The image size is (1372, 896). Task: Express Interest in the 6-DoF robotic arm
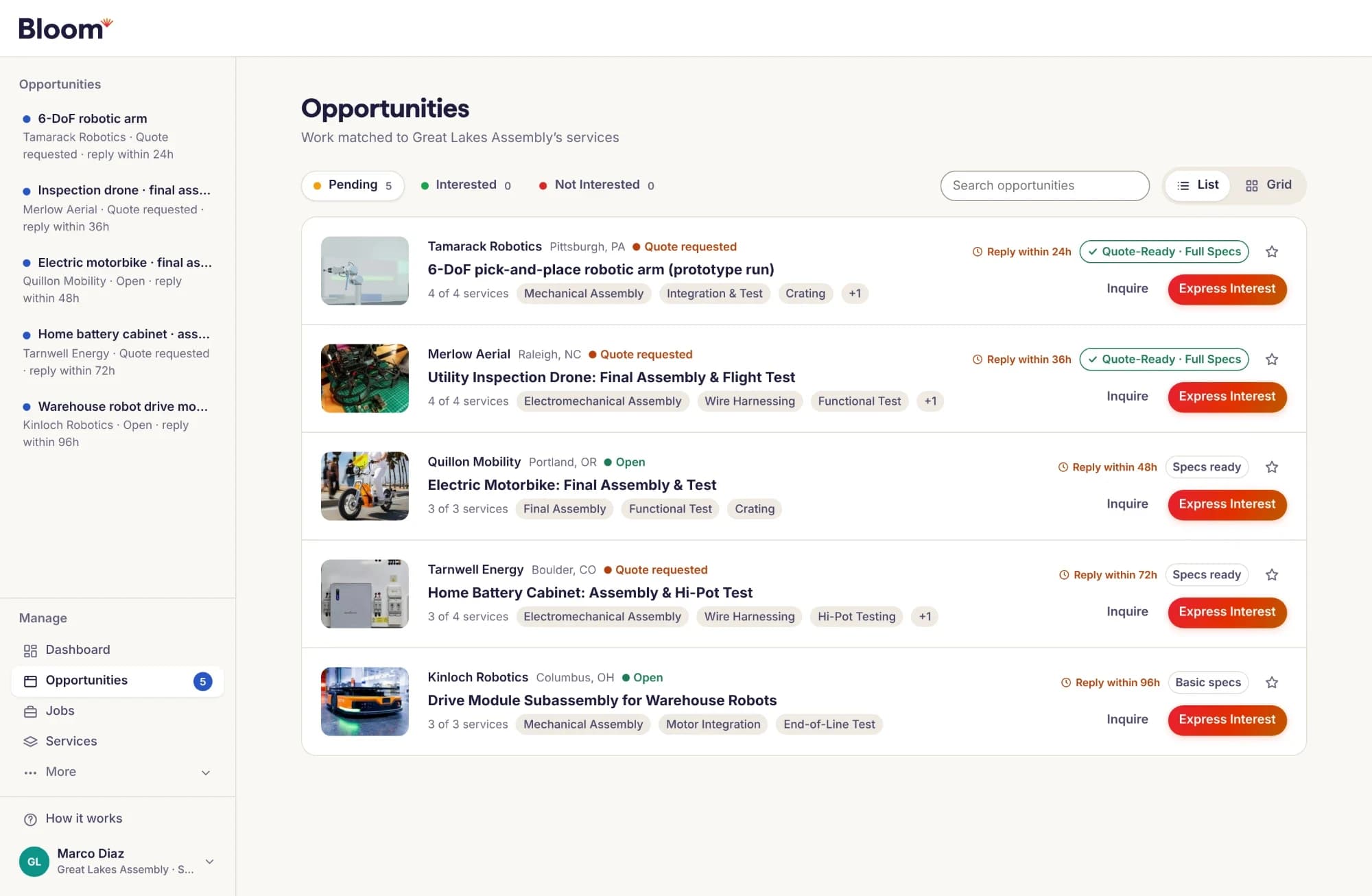1227,289
